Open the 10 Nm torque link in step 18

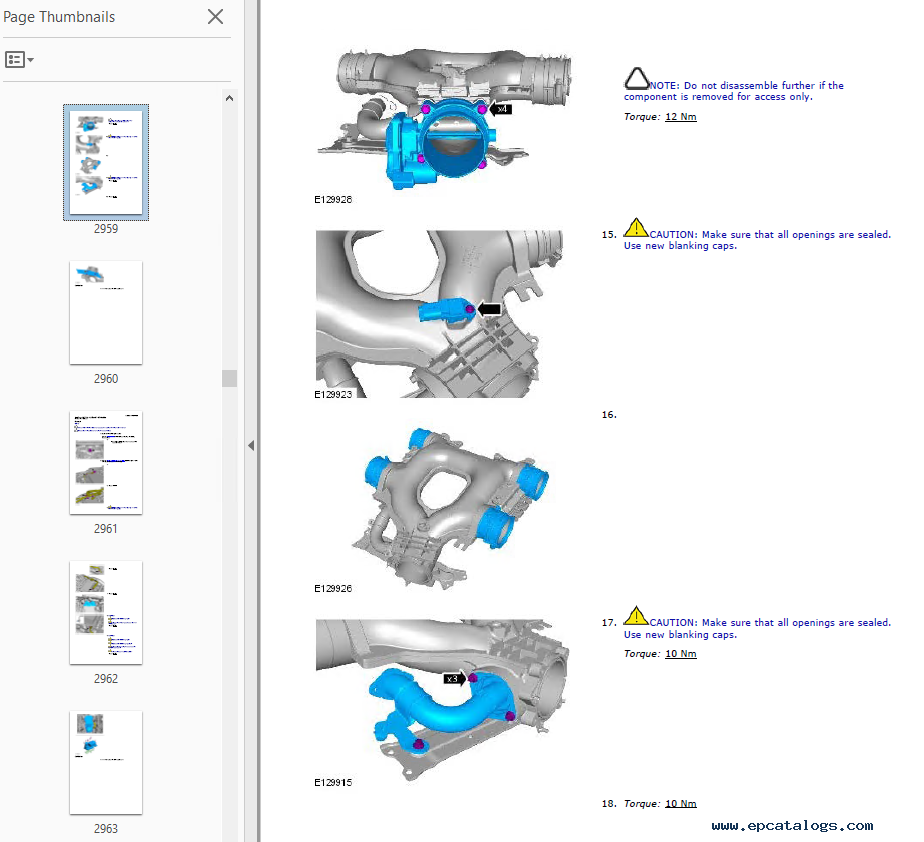680,804
